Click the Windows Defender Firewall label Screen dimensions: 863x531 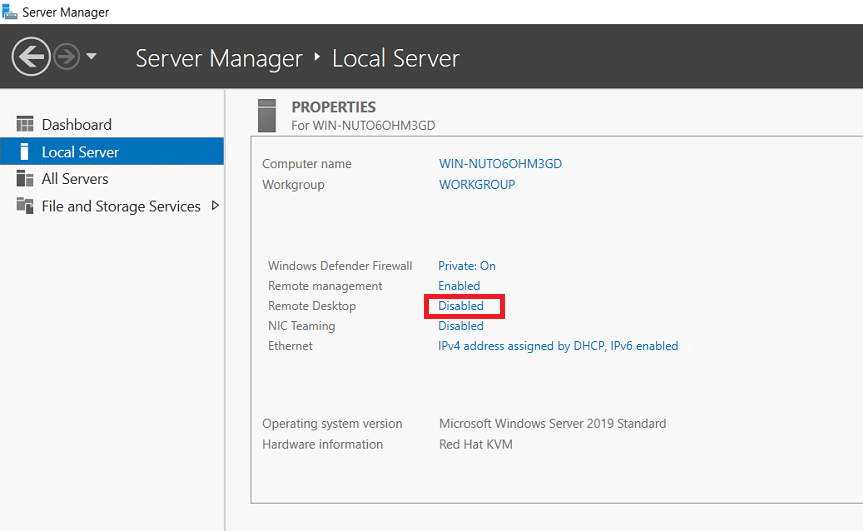tap(340, 266)
